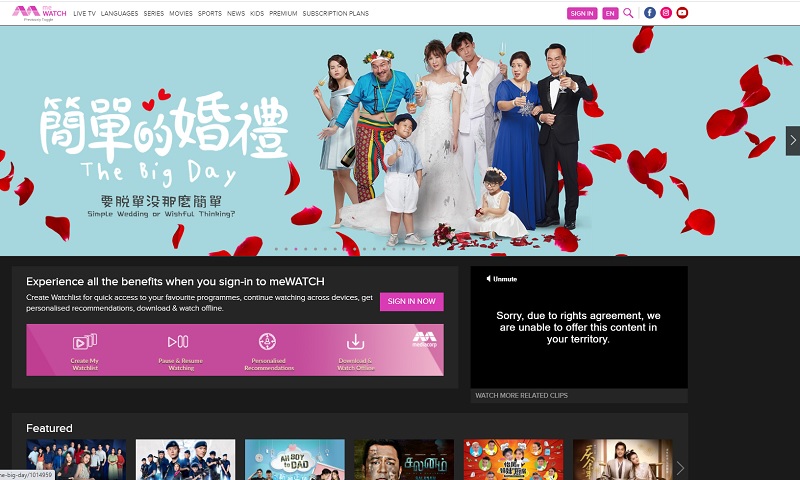Click the Download & Watch Offline icon
The width and height of the screenshot is (800, 480).
click(x=356, y=341)
